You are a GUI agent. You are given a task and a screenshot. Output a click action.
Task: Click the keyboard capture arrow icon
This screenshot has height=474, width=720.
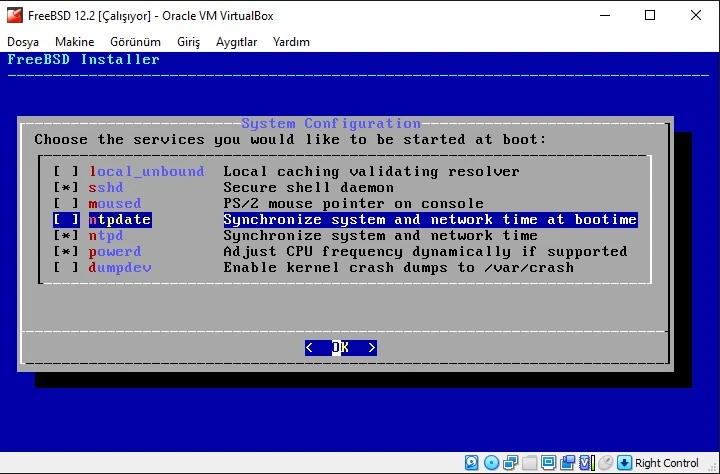624,463
